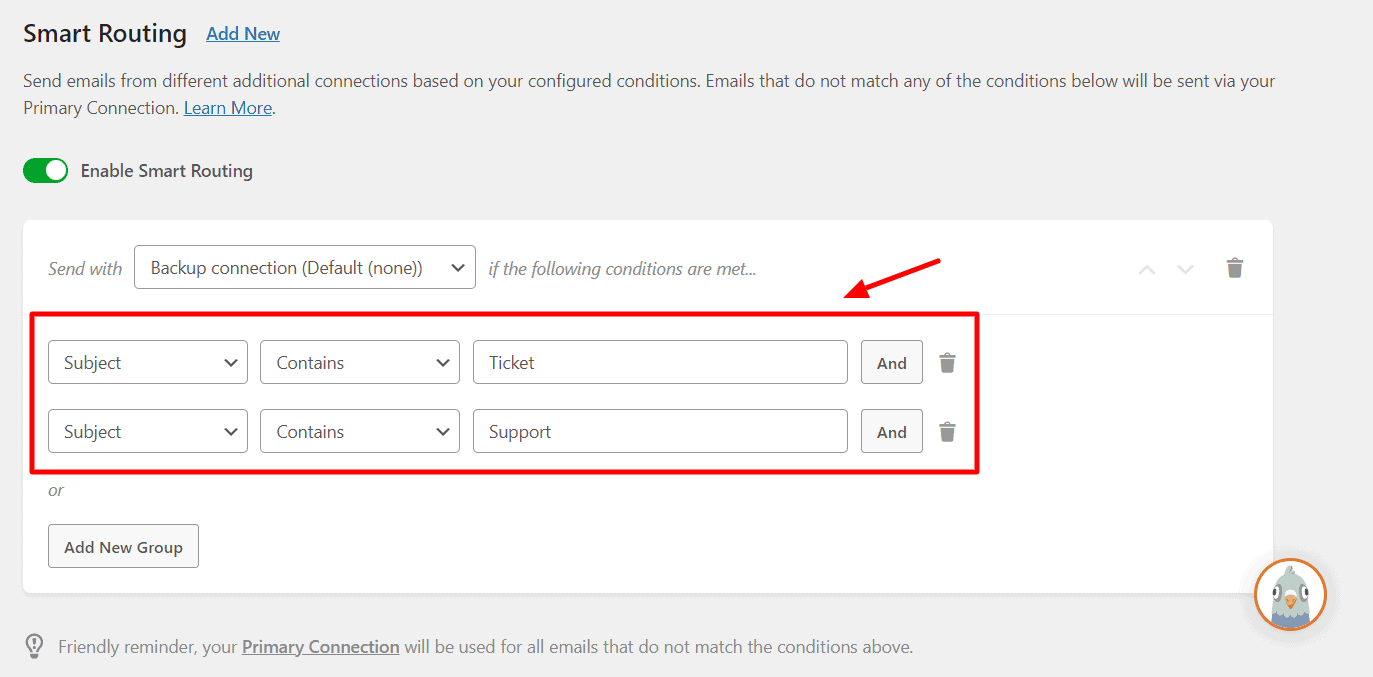This screenshot has width=1373, height=677.
Task: Remove the Support condition row
Action: click(947, 432)
